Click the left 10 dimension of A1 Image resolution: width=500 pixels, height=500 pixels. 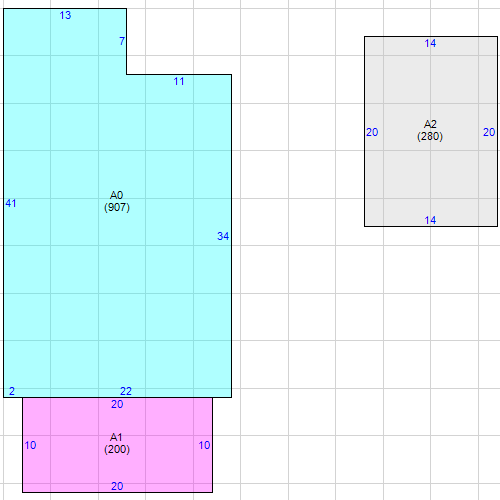coord(30,445)
